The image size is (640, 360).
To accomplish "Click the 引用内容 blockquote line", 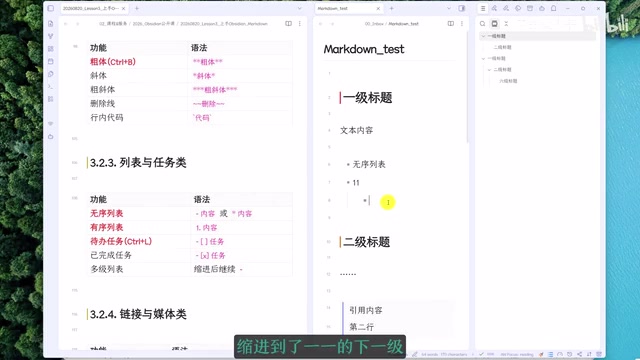I will pyautogui.click(x=366, y=310).
